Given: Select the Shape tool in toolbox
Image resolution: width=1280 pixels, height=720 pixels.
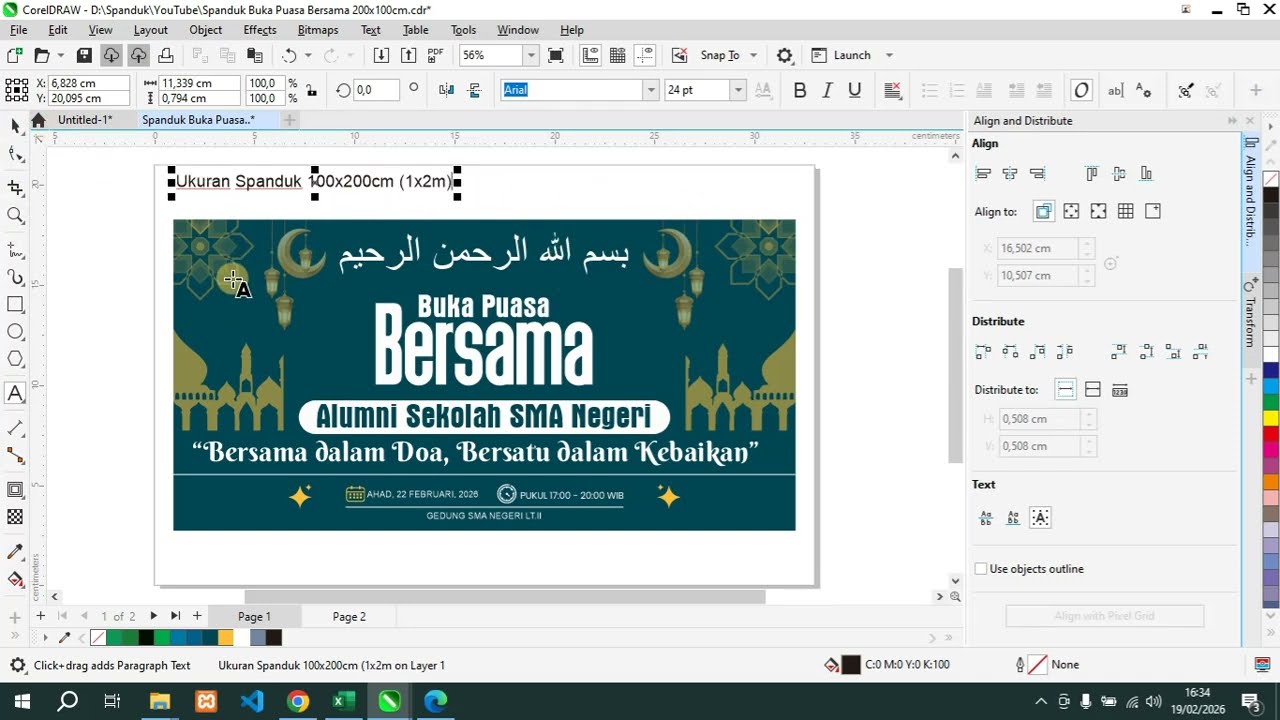Looking at the screenshot, I should tap(15, 154).
